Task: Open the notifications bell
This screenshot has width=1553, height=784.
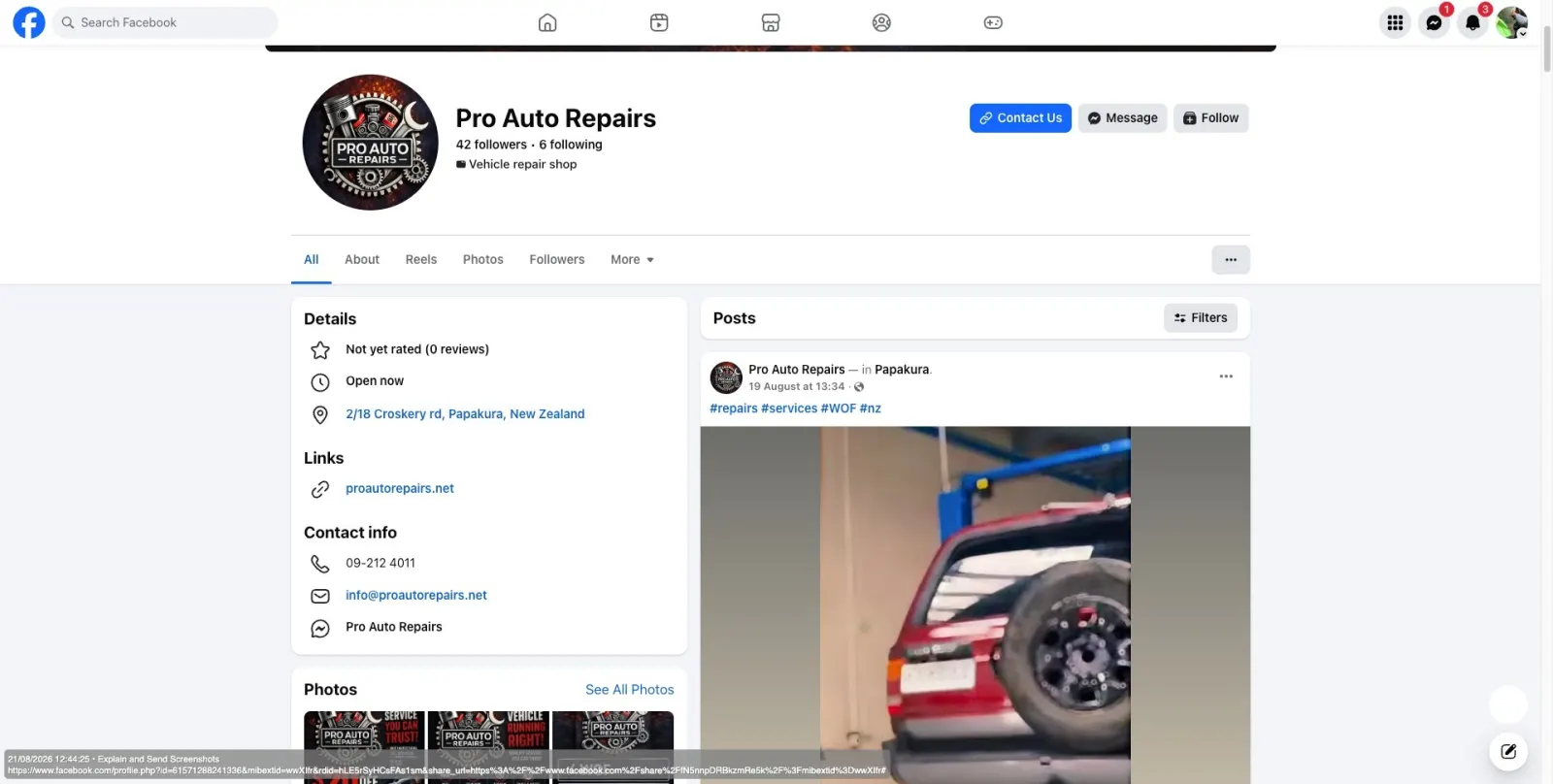Action: pyautogui.click(x=1472, y=22)
